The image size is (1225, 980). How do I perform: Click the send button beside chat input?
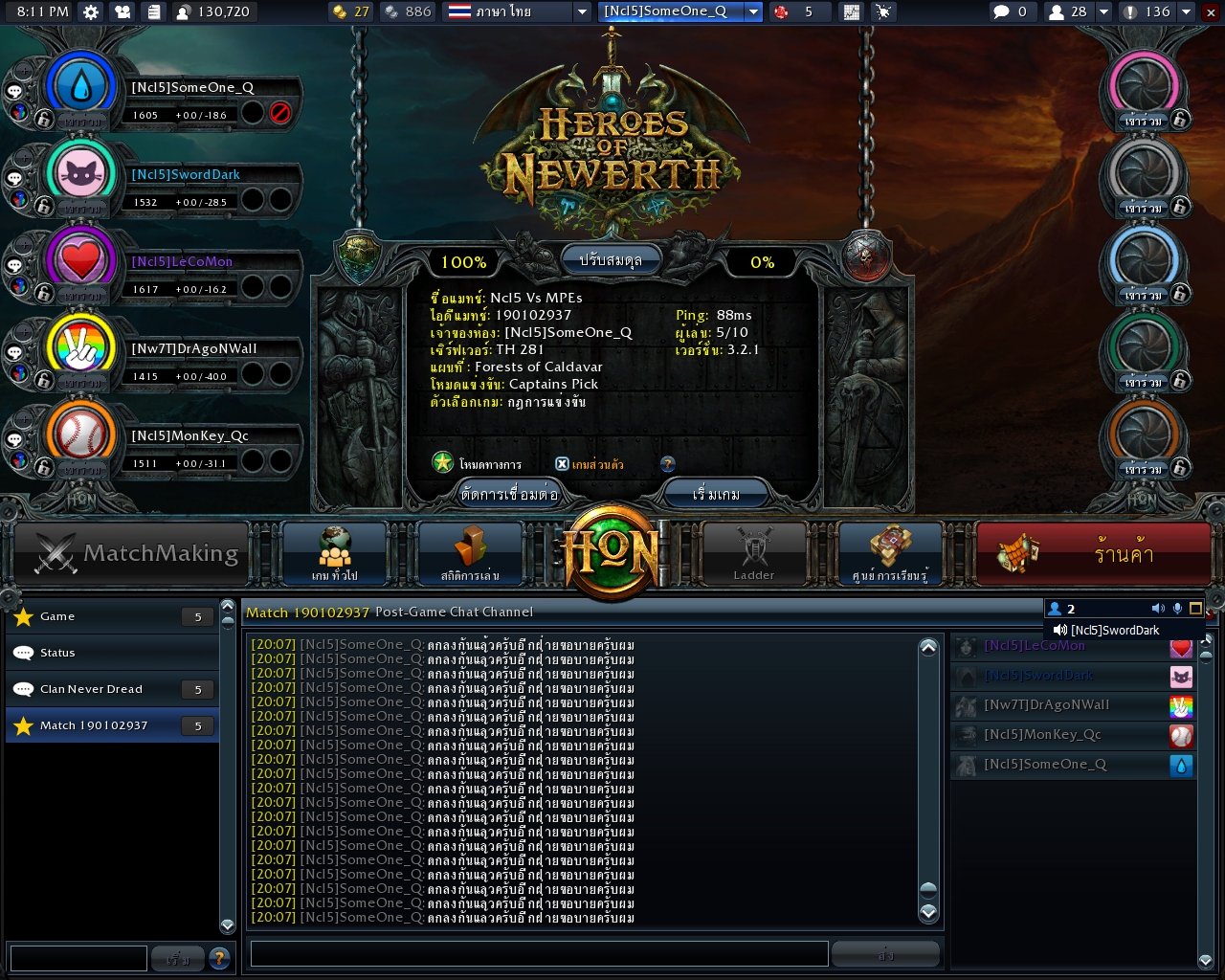pyautogui.click(x=885, y=954)
